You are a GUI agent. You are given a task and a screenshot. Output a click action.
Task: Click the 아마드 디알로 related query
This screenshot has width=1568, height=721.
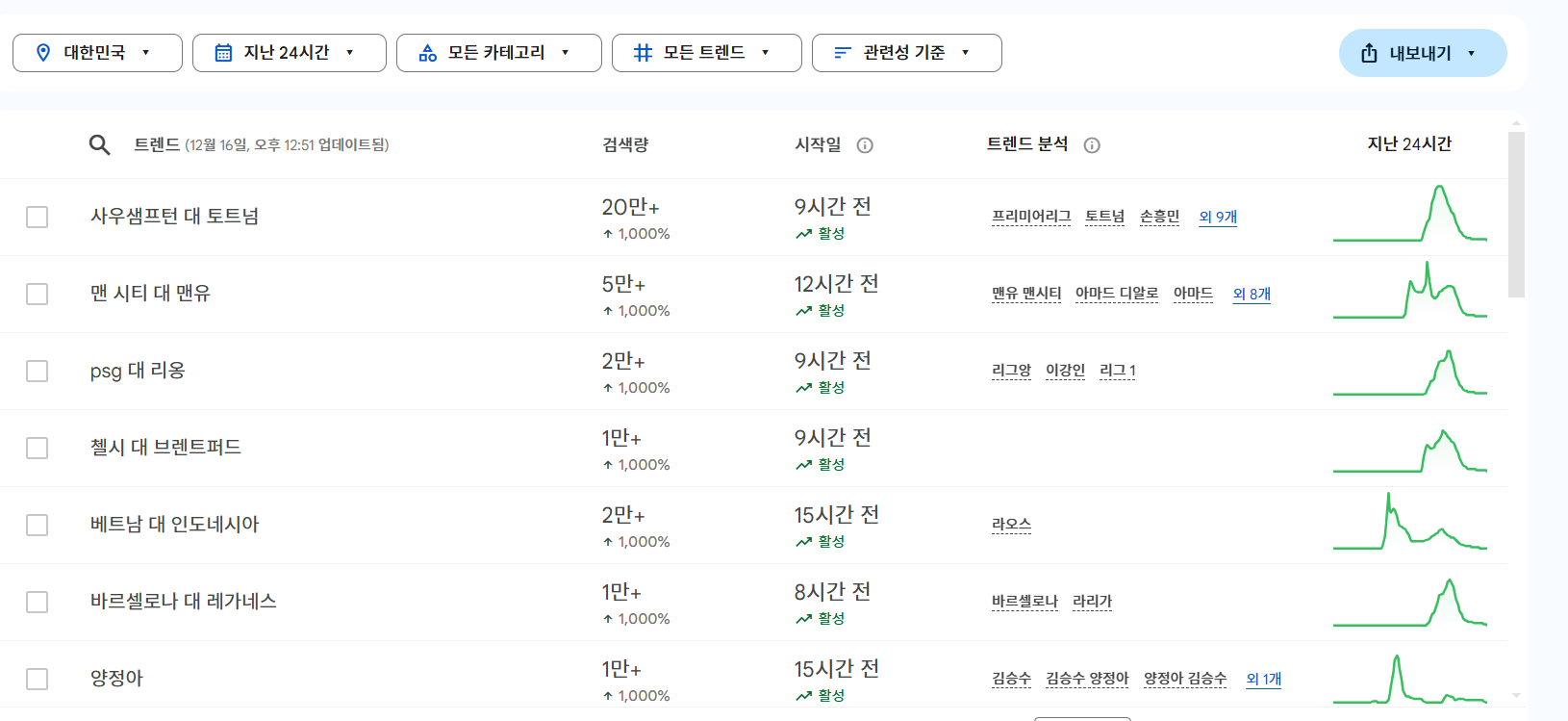[x=1117, y=294]
